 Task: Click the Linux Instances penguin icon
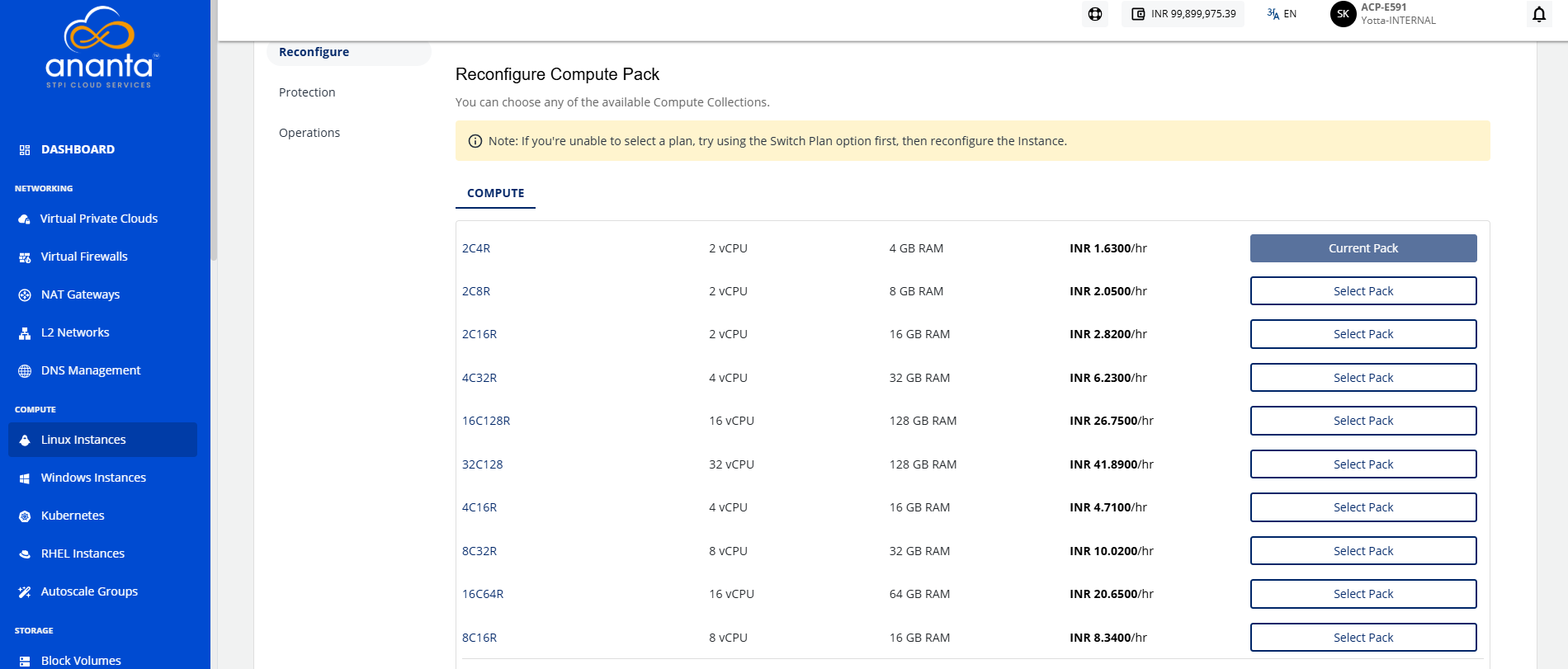pos(25,441)
